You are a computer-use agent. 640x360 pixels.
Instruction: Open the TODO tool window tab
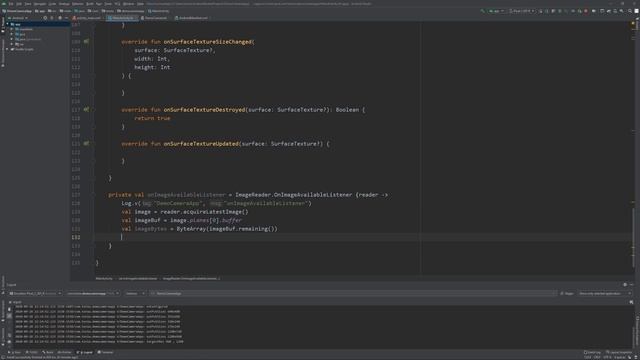click(32, 352)
